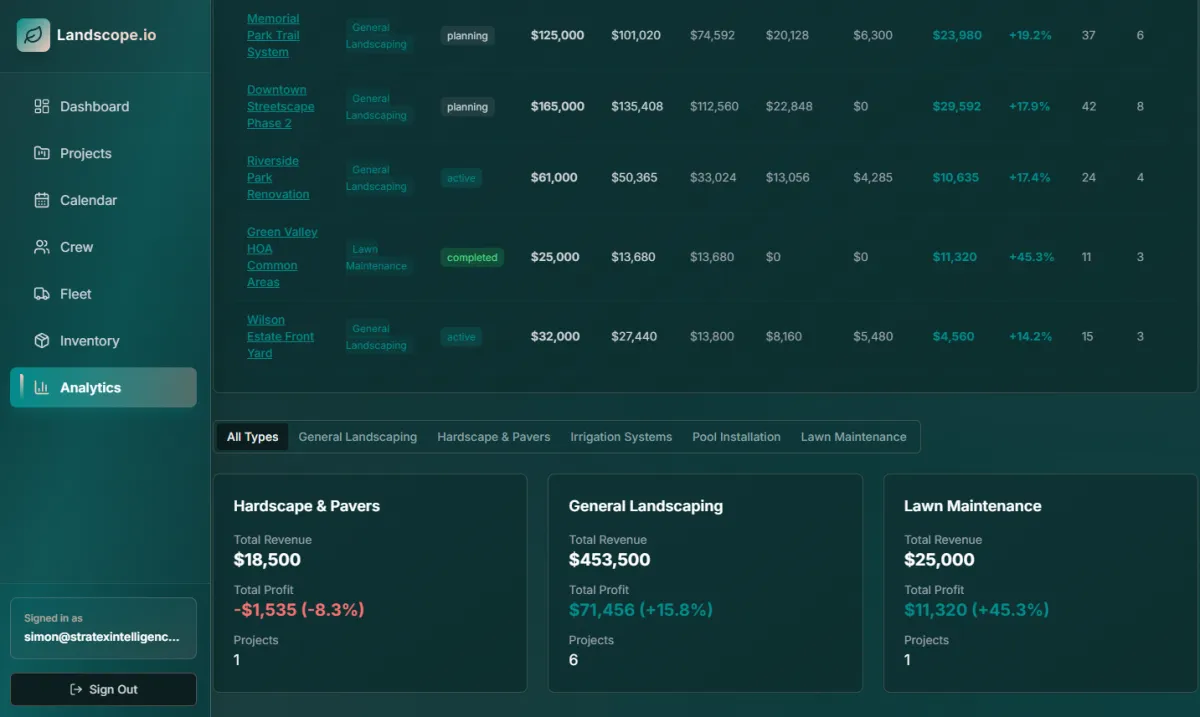Click the $23,980 profit value
Viewport: 1200px width, 717px height.
[957, 35]
